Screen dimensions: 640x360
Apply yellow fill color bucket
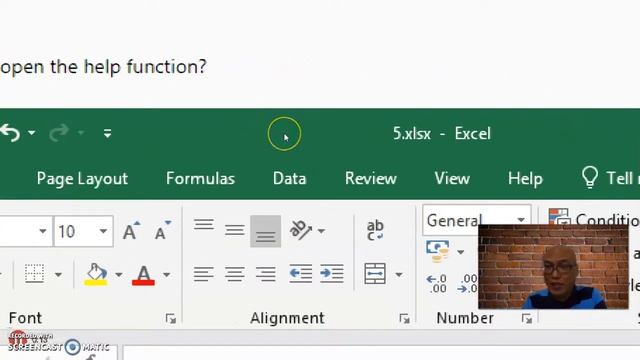tap(96, 274)
